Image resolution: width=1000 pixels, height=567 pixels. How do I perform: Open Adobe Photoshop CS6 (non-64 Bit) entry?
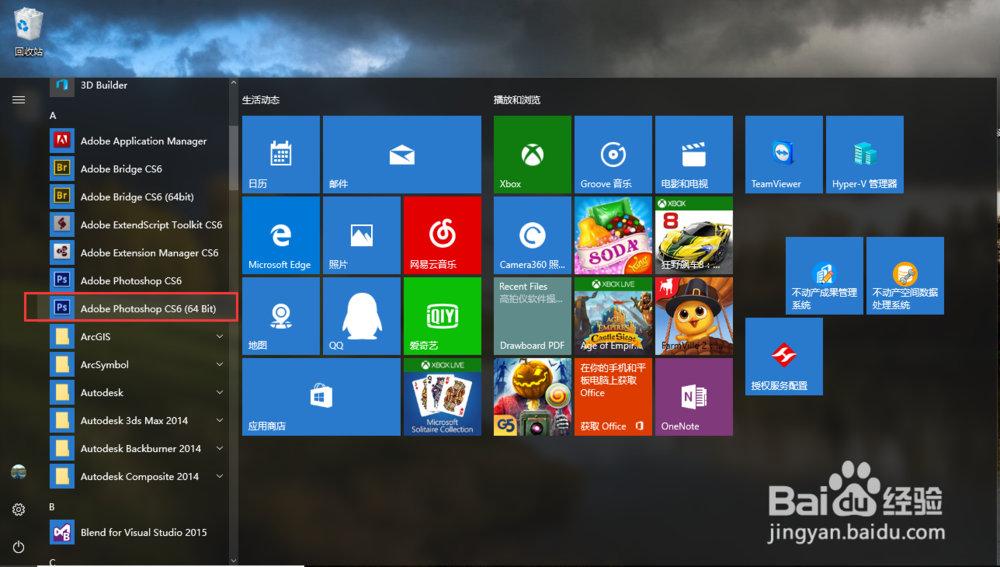138,281
